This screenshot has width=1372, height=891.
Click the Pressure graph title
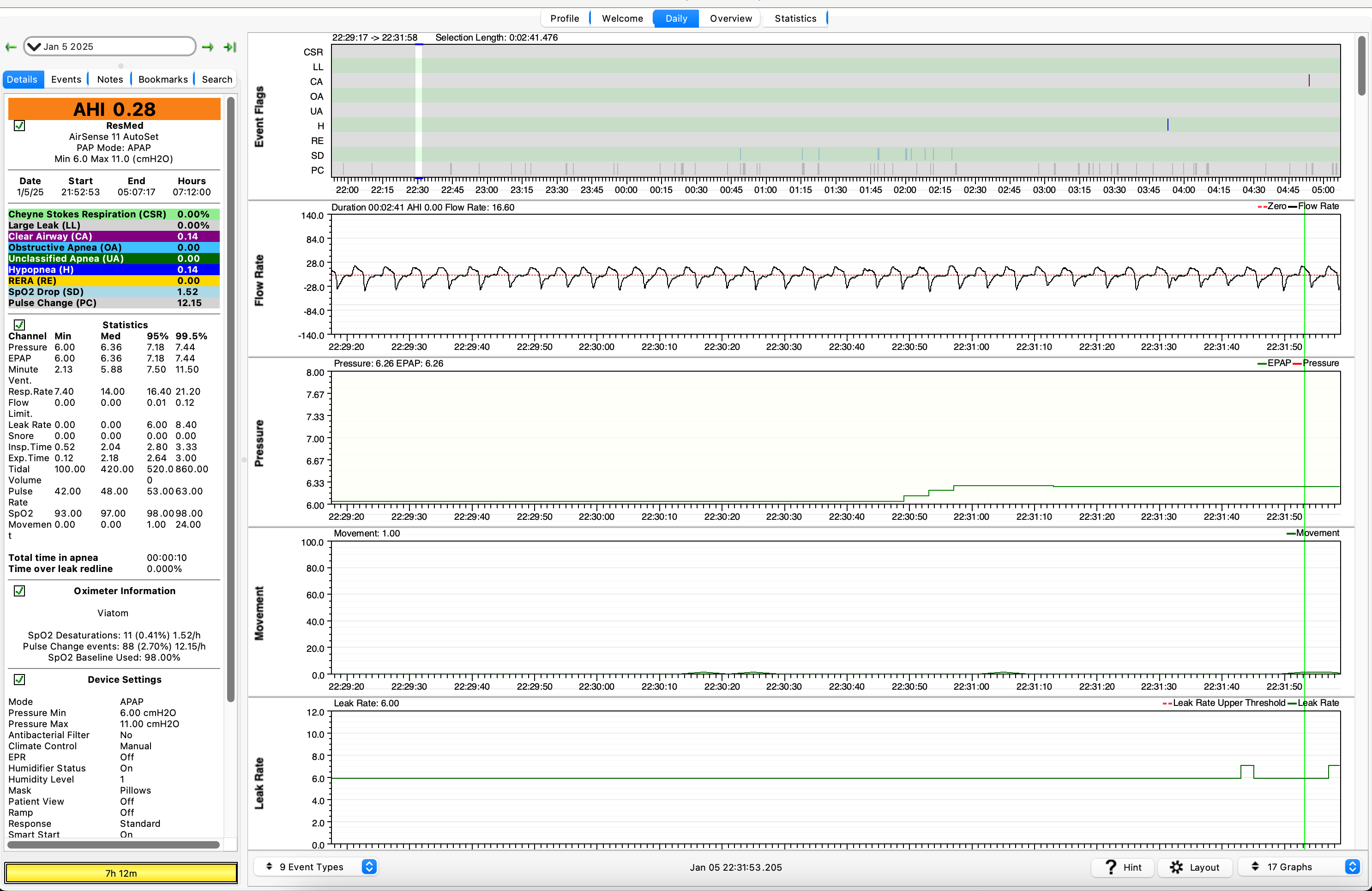[259, 443]
